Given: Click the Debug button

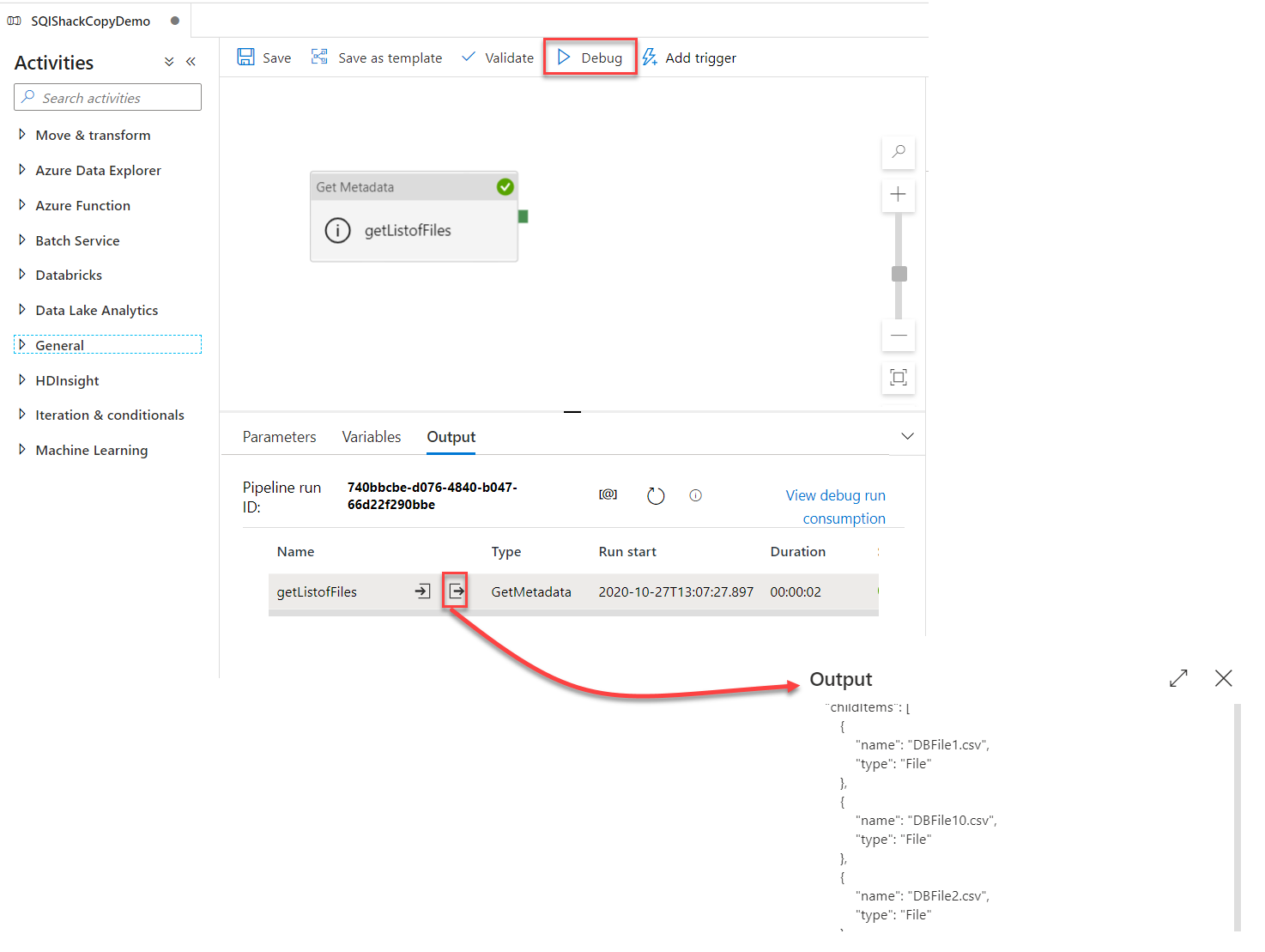Looking at the screenshot, I should pyautogui.click(x=590, y=58).
